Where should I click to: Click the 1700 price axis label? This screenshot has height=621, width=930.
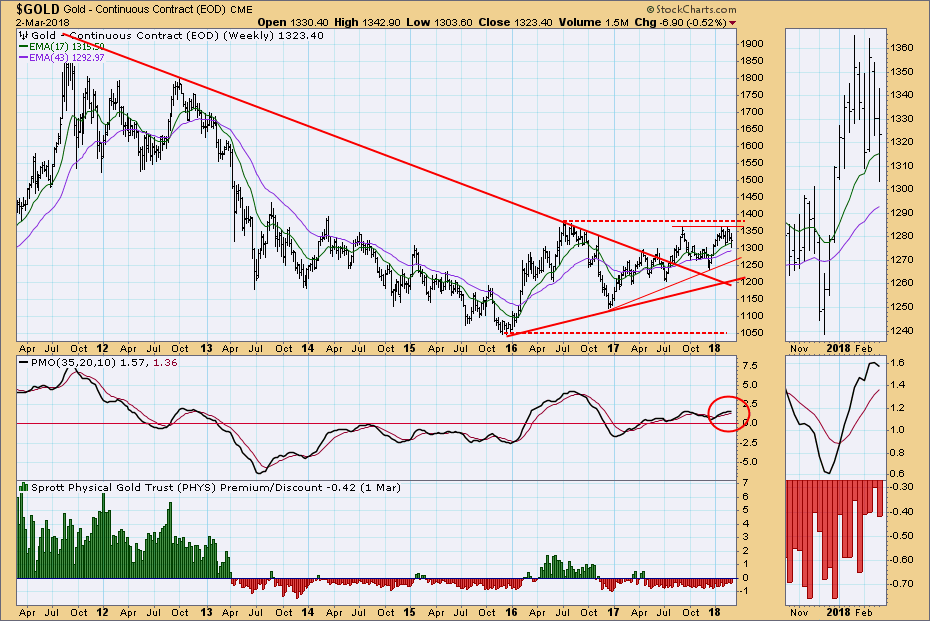(x=751, y=112)
